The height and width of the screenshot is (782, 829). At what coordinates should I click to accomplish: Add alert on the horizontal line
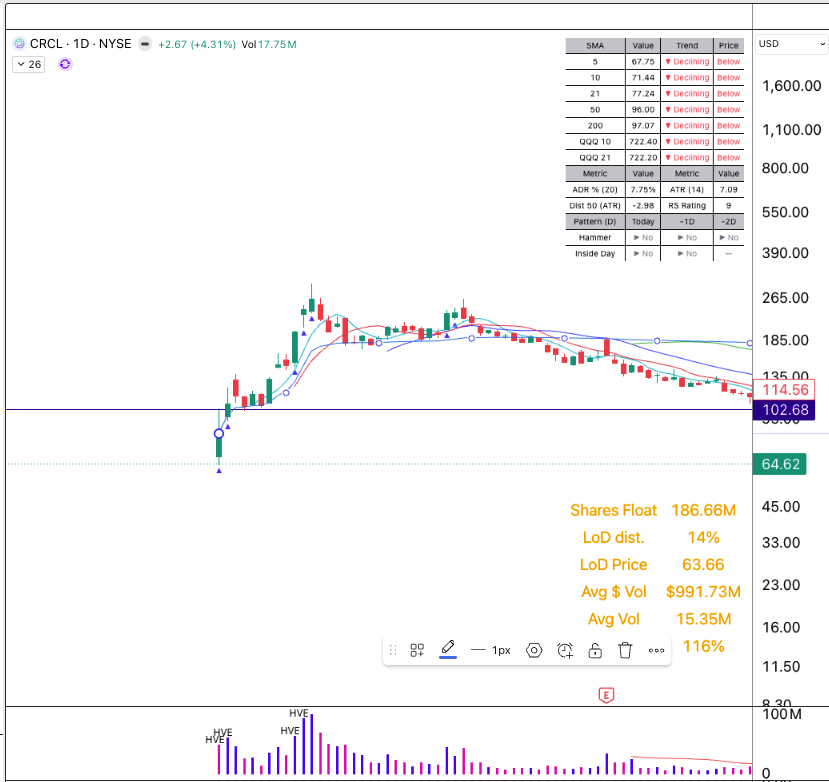[x=565, y=650]
